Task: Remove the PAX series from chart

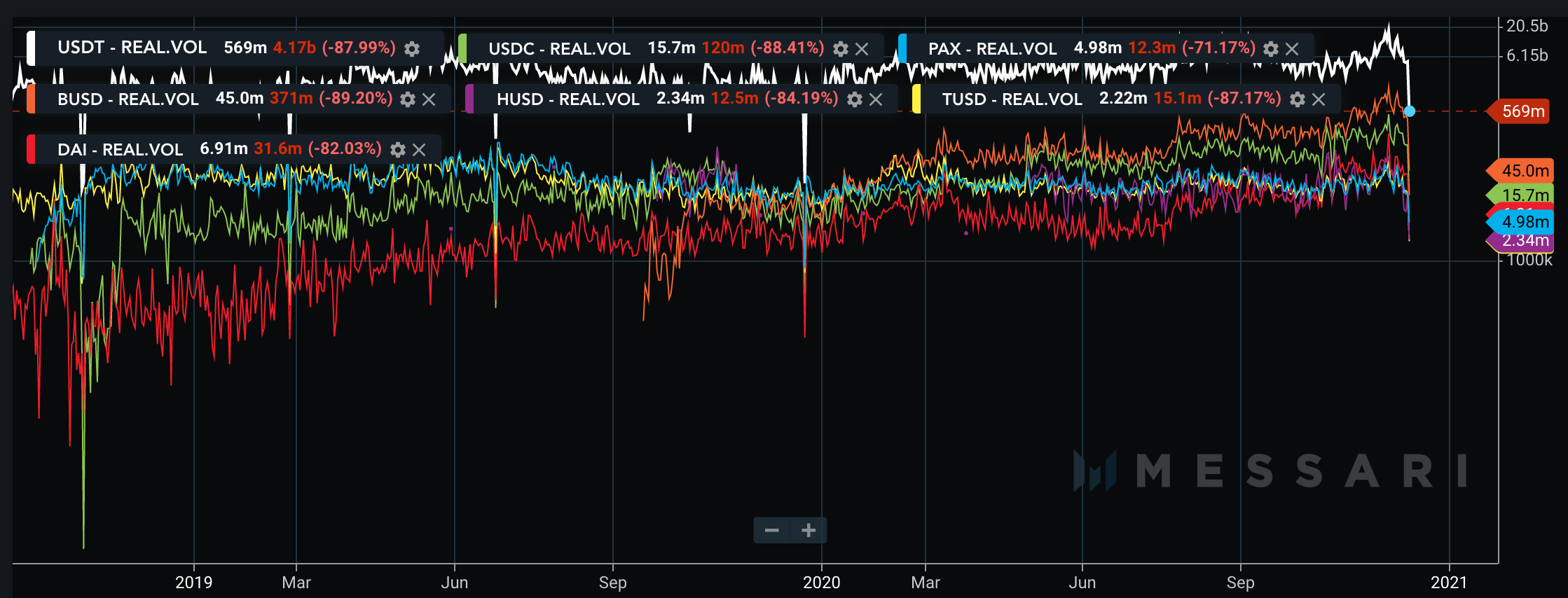Action: (1292, 49)
